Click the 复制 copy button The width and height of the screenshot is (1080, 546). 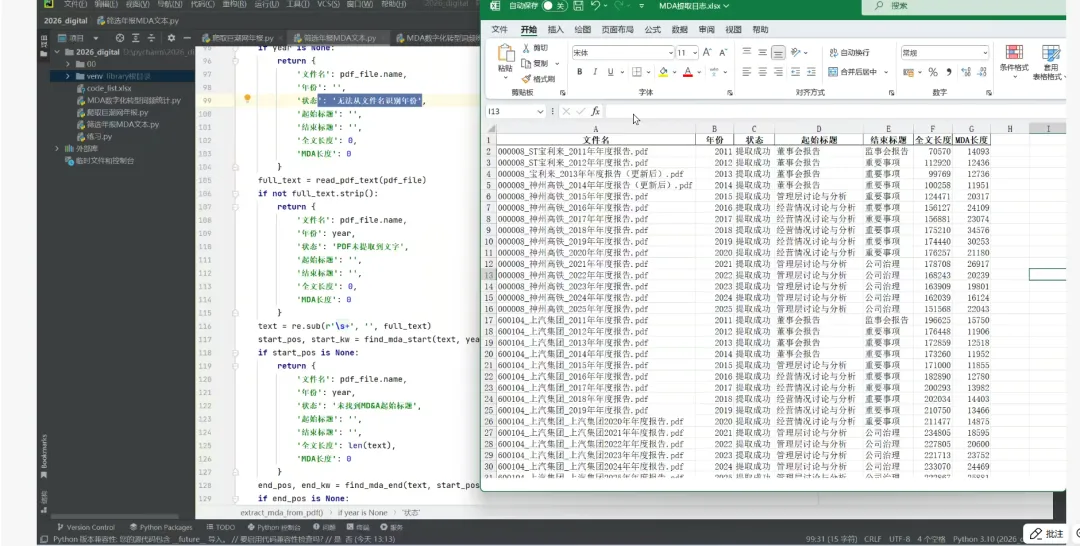point(535,63)
